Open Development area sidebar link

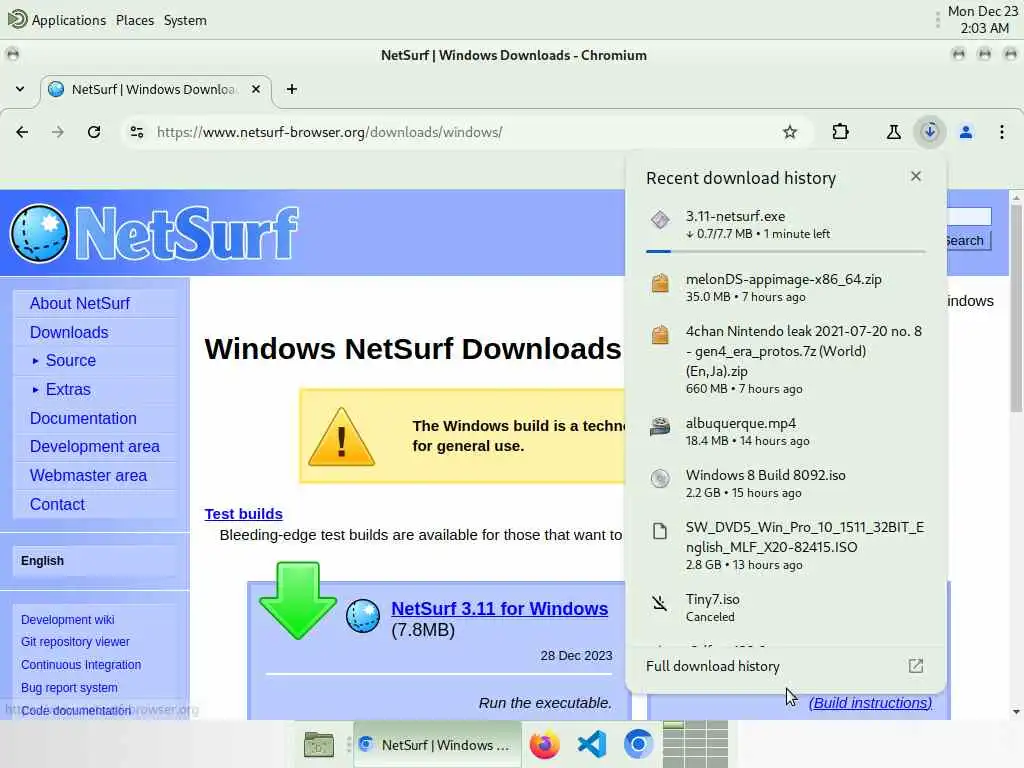click(x=95, y=447)
